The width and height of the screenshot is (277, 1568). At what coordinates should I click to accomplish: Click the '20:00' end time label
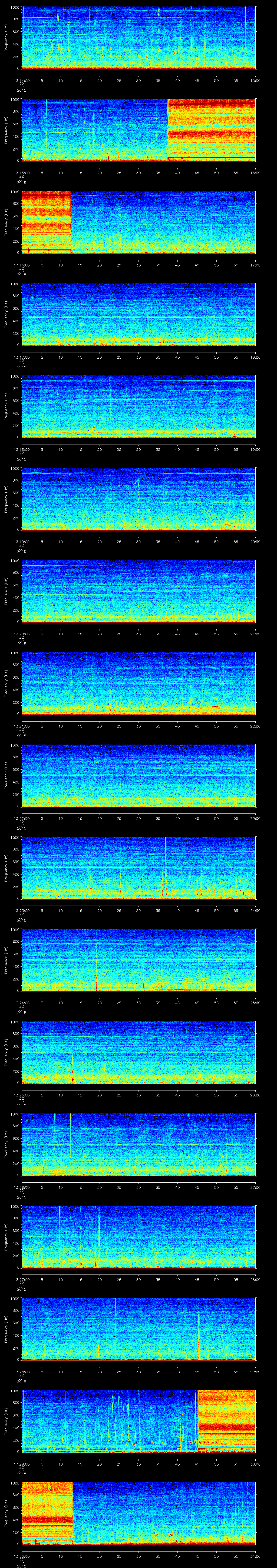[x=255, y=542]
